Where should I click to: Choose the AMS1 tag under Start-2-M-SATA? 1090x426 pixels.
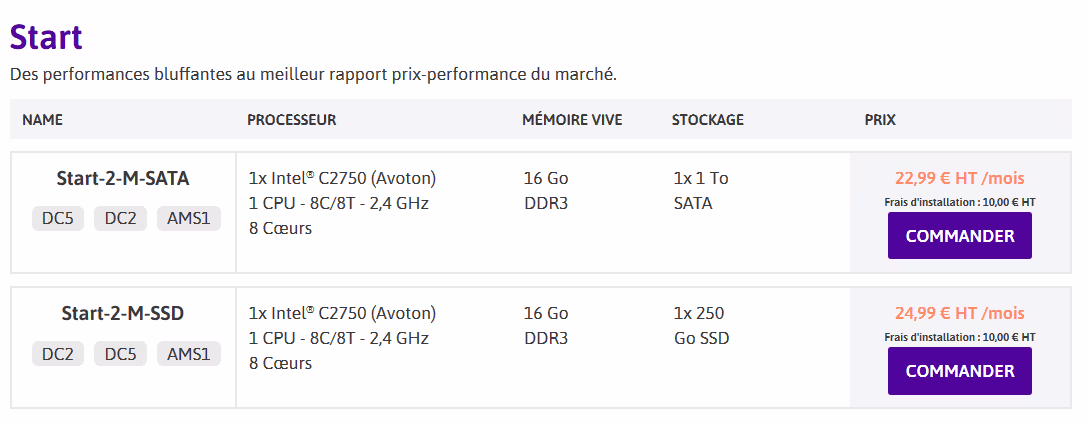[188, 217]
